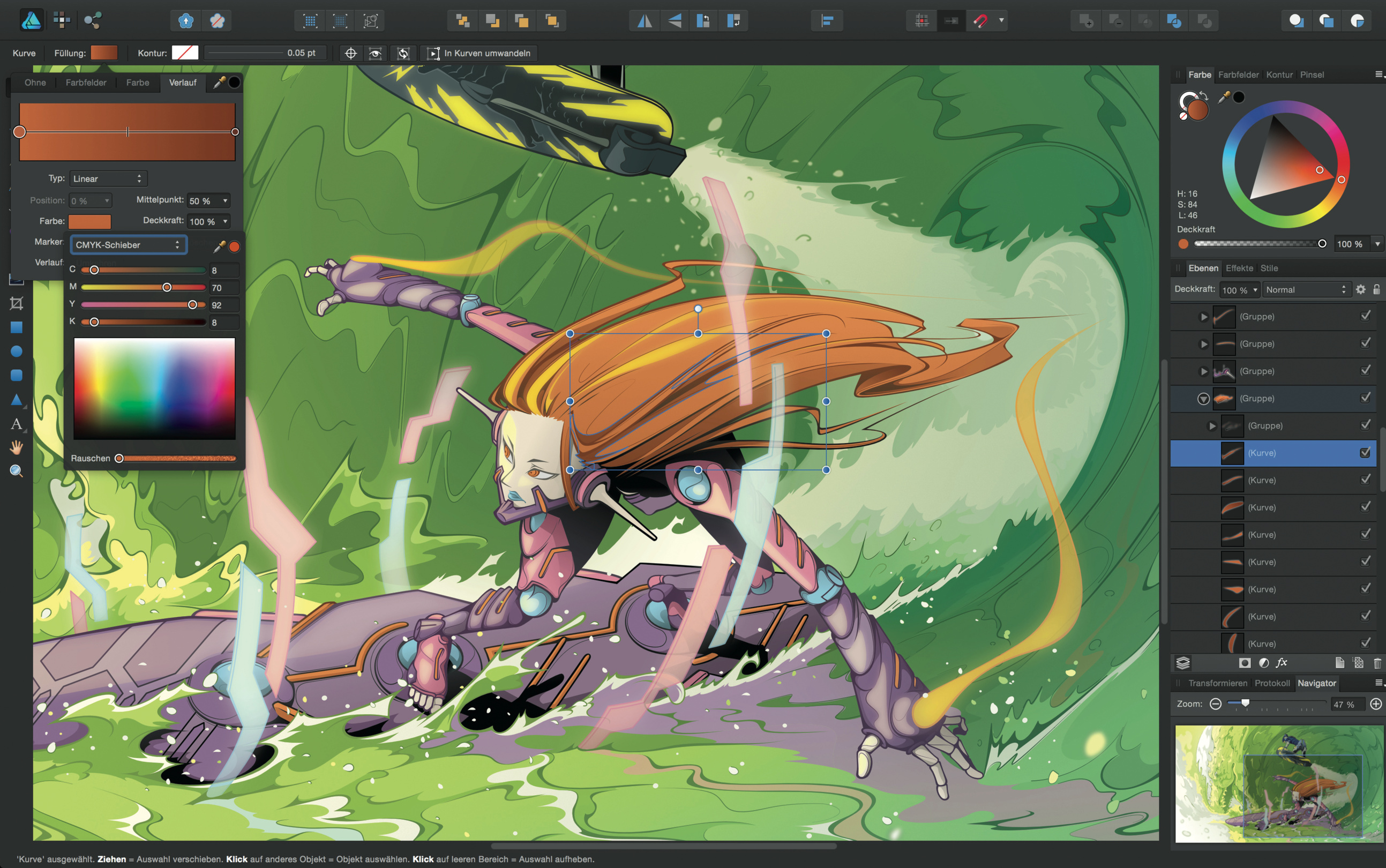
Task: Toggle the layer lock icon
Action: [1376, 289]
